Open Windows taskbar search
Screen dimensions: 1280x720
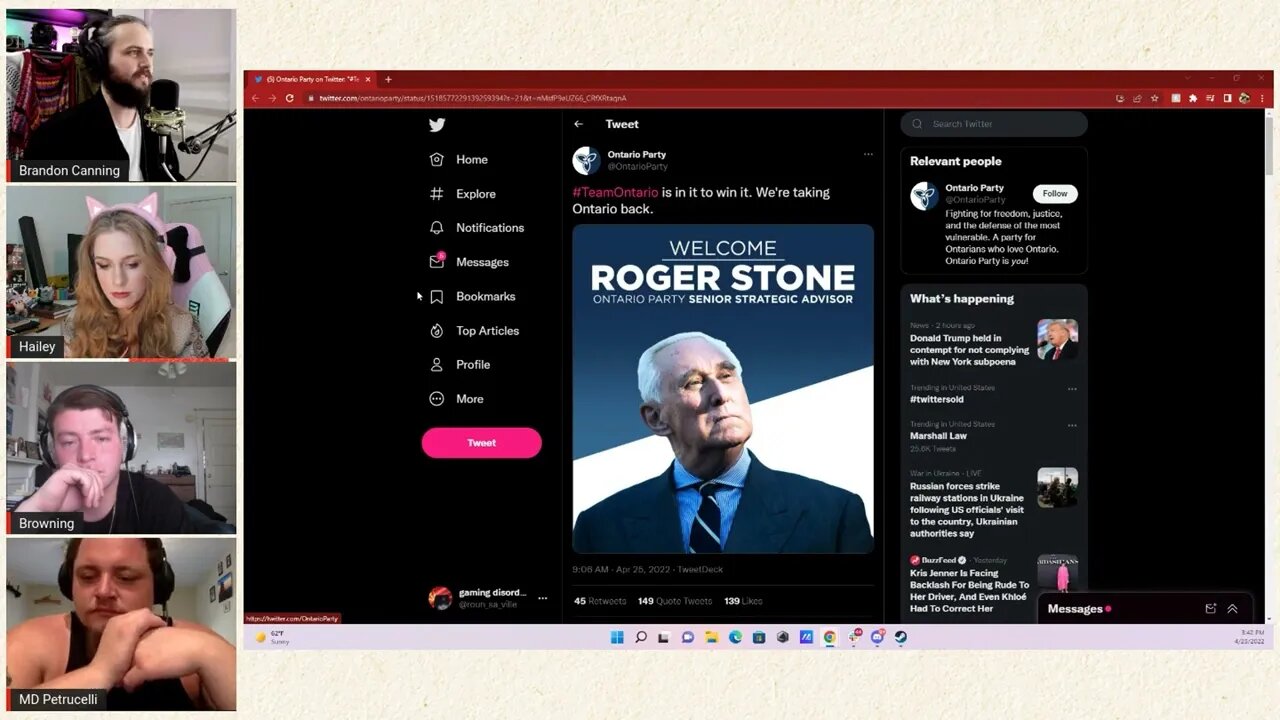point(641,637)
